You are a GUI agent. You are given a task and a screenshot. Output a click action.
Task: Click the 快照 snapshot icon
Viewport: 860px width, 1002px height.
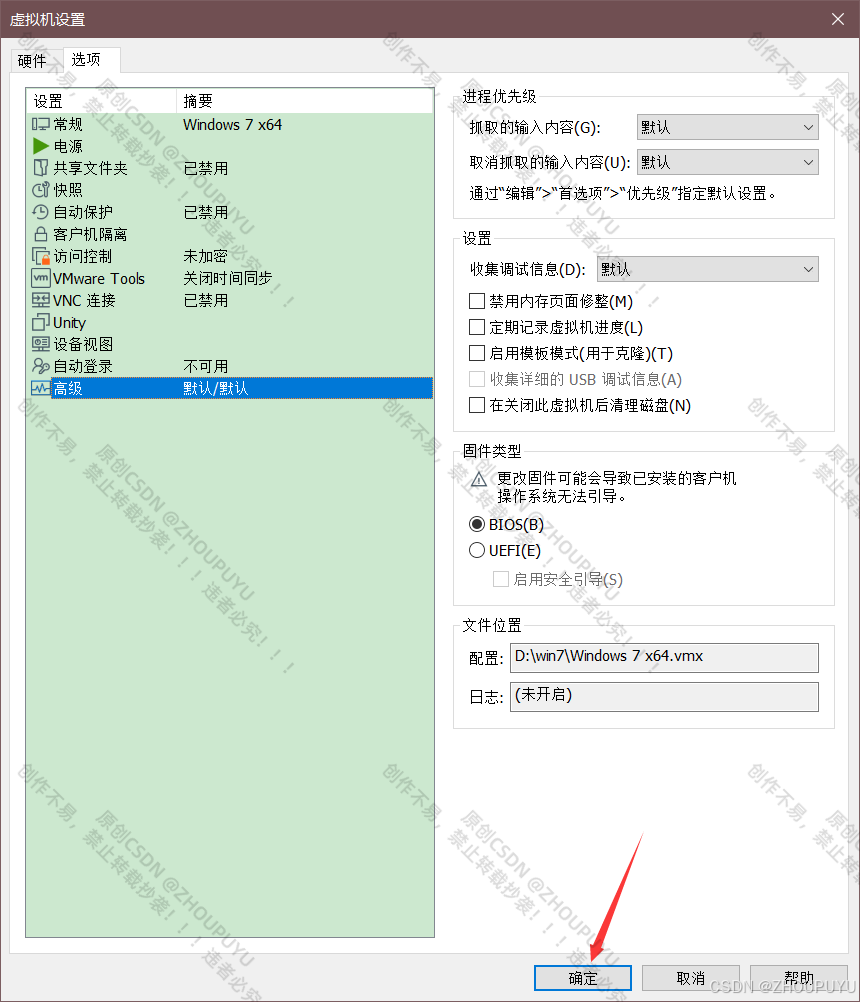click(x=41, y=190)
